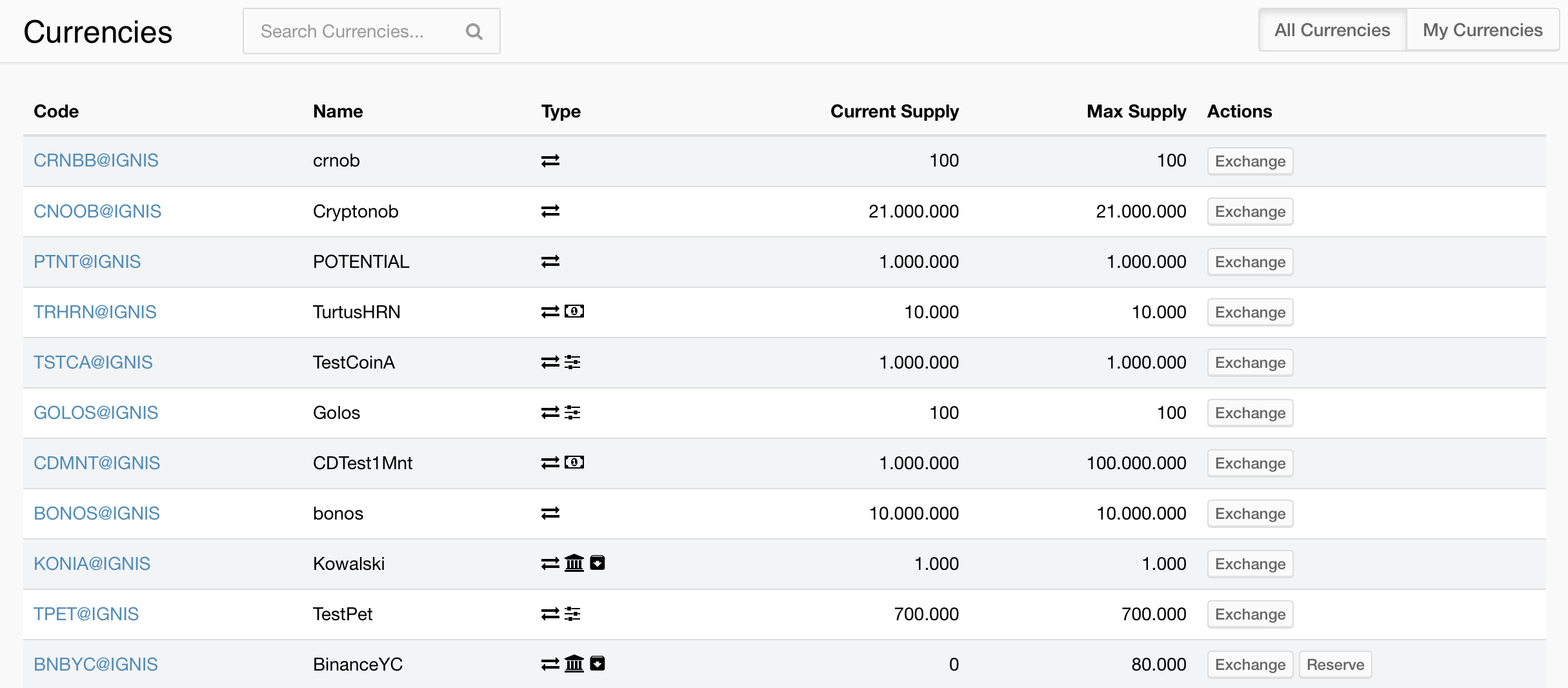This screenshot has height=688, width=1568.
Task: Click the sliders icon in Golos row
Action: tap(572, 412)
